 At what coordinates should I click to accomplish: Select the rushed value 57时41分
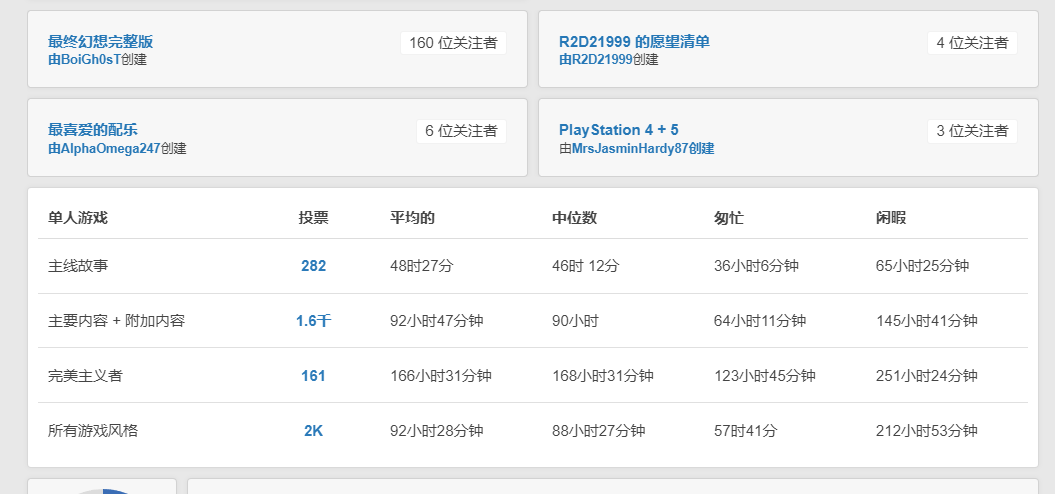pyautogui.click(x=745, y=431)
